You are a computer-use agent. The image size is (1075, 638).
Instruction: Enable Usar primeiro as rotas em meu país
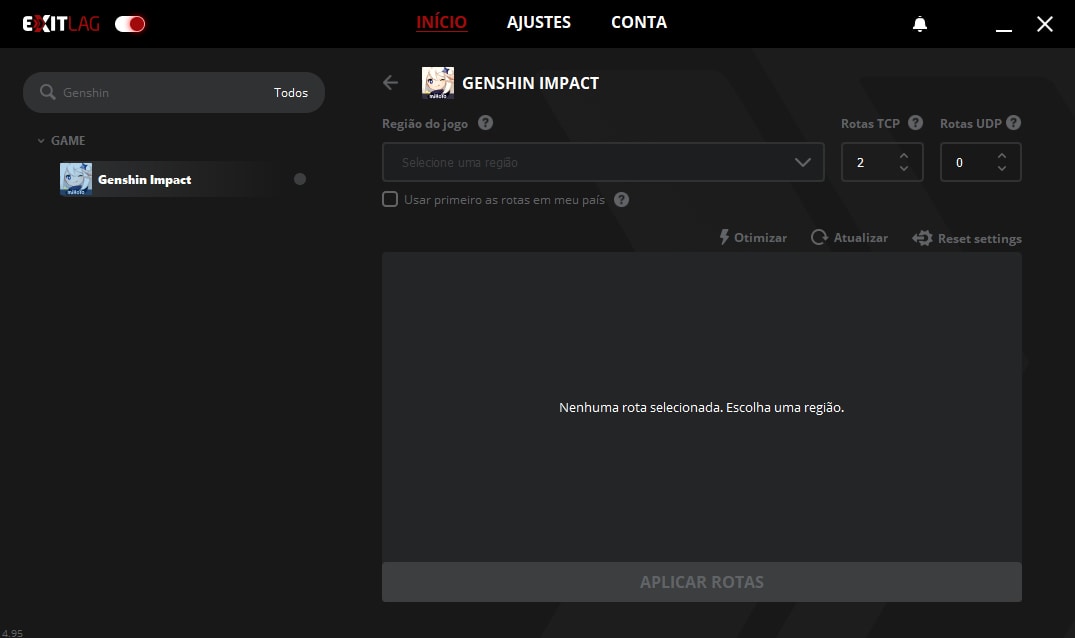(390, 200)
